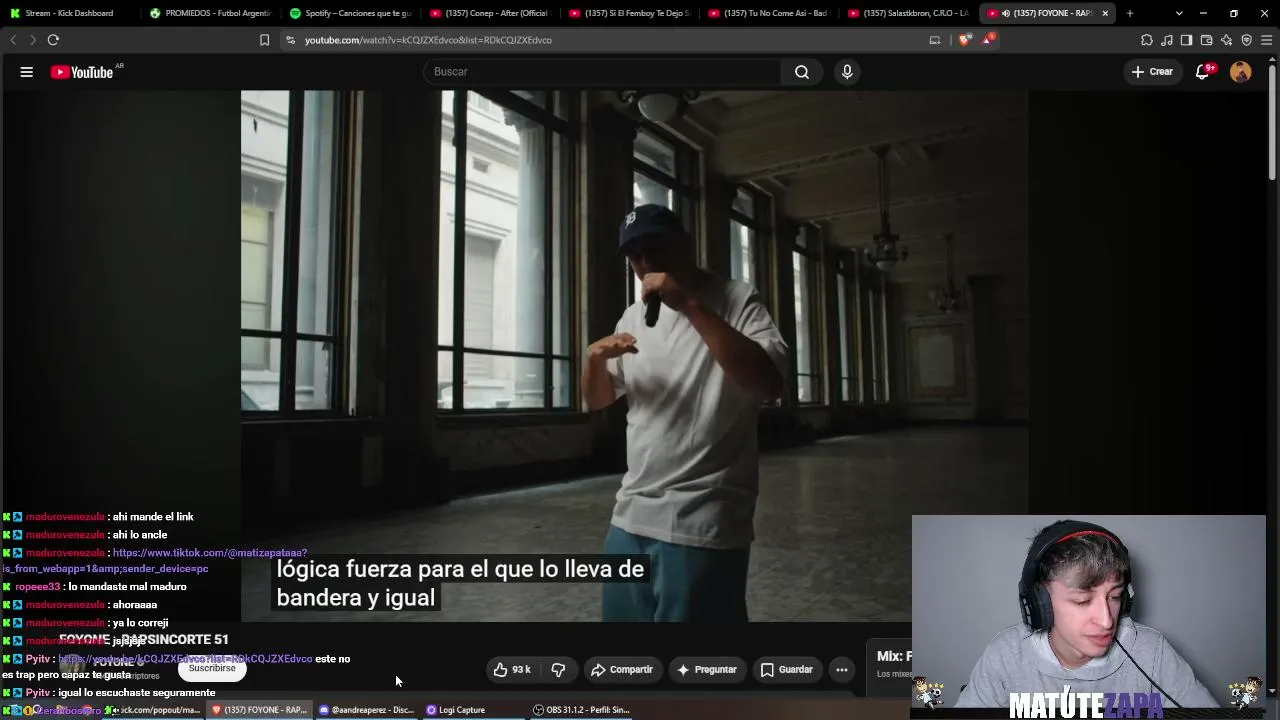Dislike the video

558,670
